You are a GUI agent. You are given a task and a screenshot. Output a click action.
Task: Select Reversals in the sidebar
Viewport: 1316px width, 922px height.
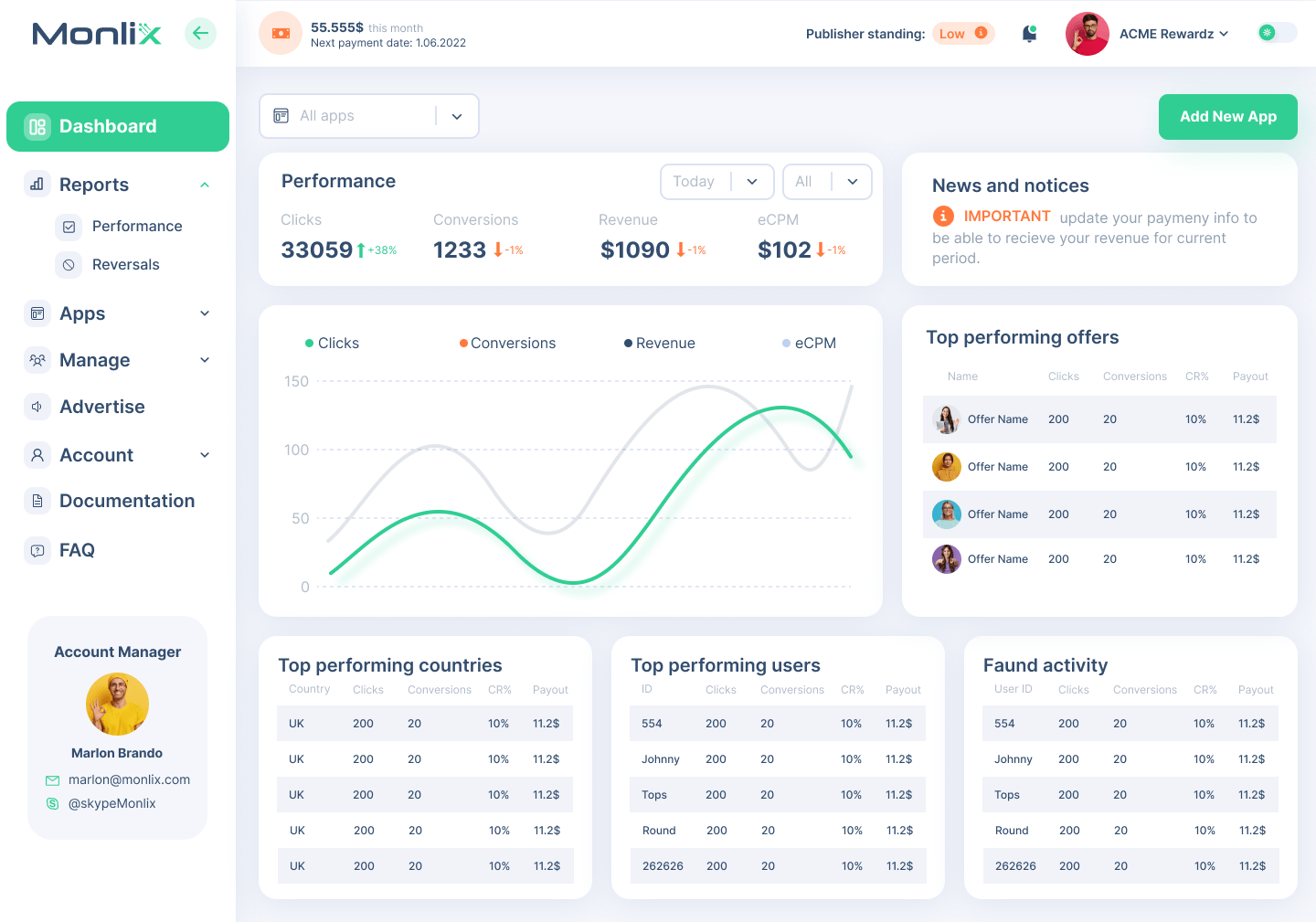tap(125, 265)
